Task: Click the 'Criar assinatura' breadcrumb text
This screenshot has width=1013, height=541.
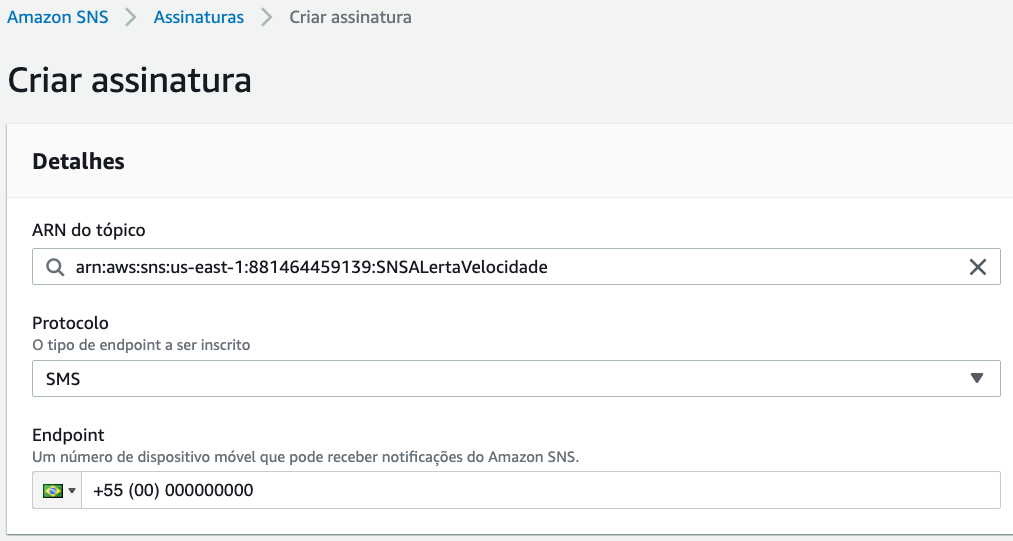Action: (350, 17)
